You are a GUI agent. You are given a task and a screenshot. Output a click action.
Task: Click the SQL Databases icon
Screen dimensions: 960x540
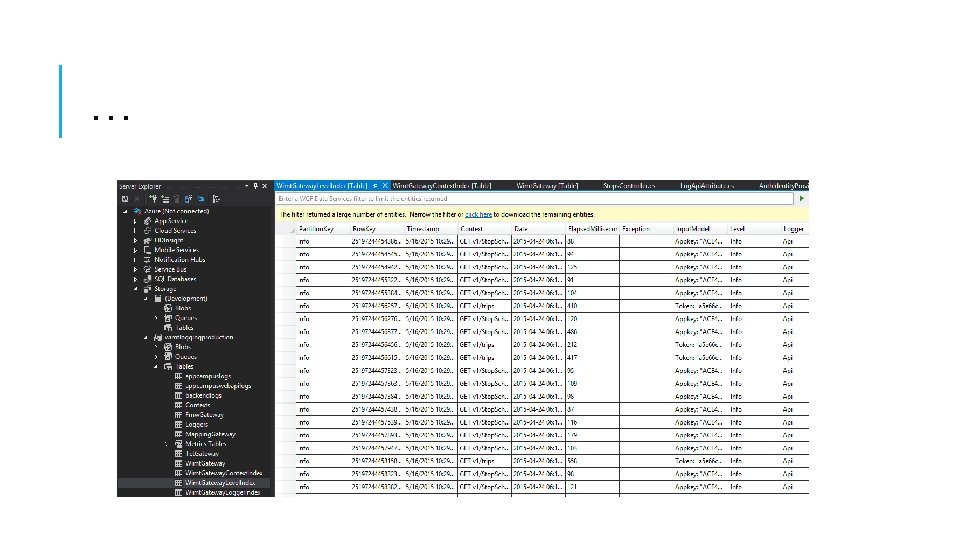[147, 279]
